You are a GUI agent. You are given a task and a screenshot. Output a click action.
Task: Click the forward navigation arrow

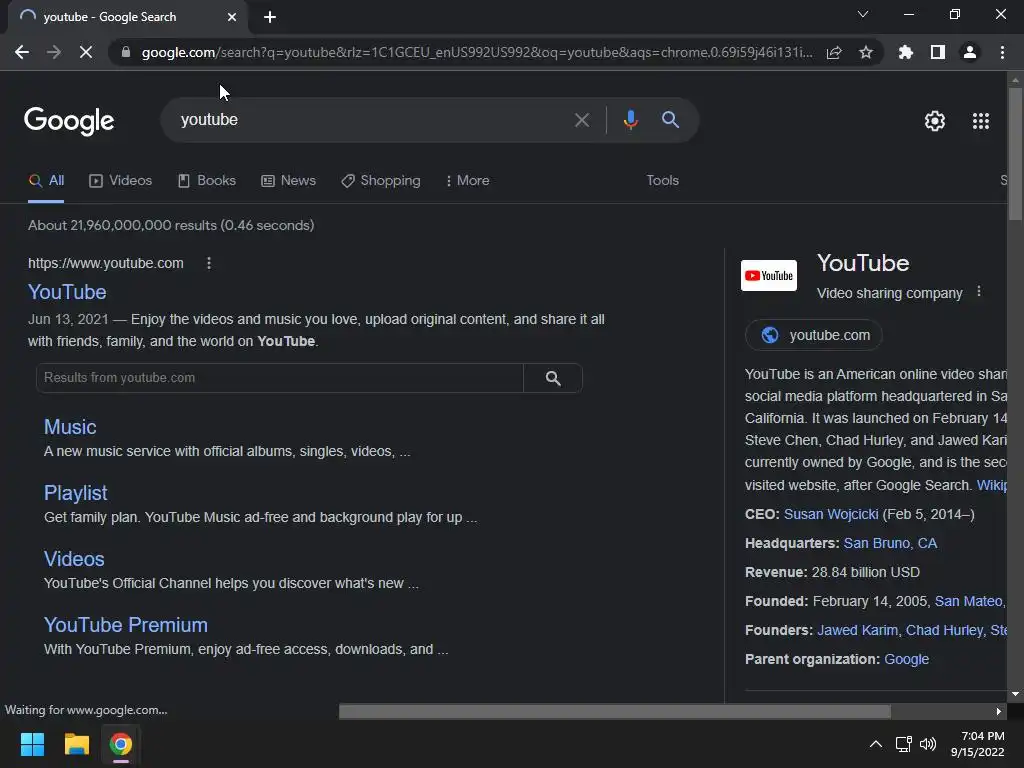54,52
